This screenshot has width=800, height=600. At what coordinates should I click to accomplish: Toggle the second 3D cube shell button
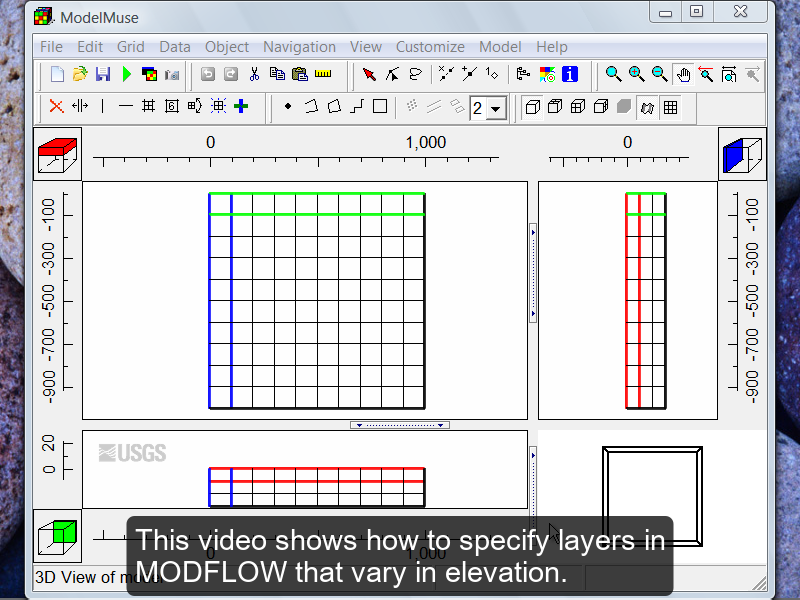pos(555,107)
